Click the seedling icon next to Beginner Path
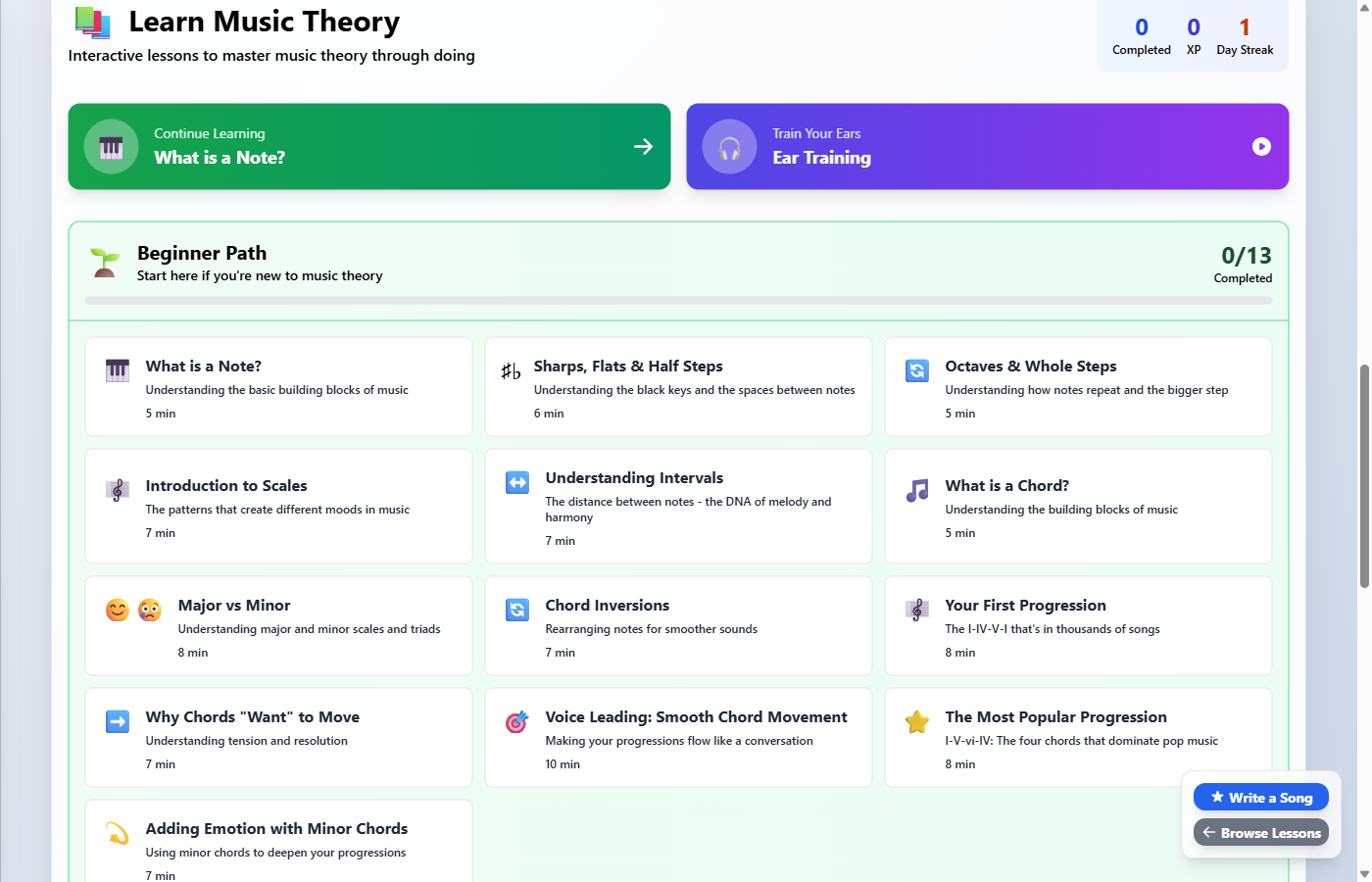 pos(103,262)
